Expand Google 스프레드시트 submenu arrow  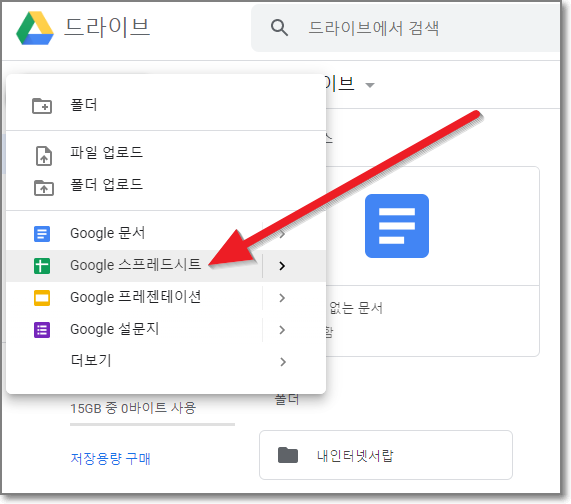pyautogui.click(x=282, y=266)
